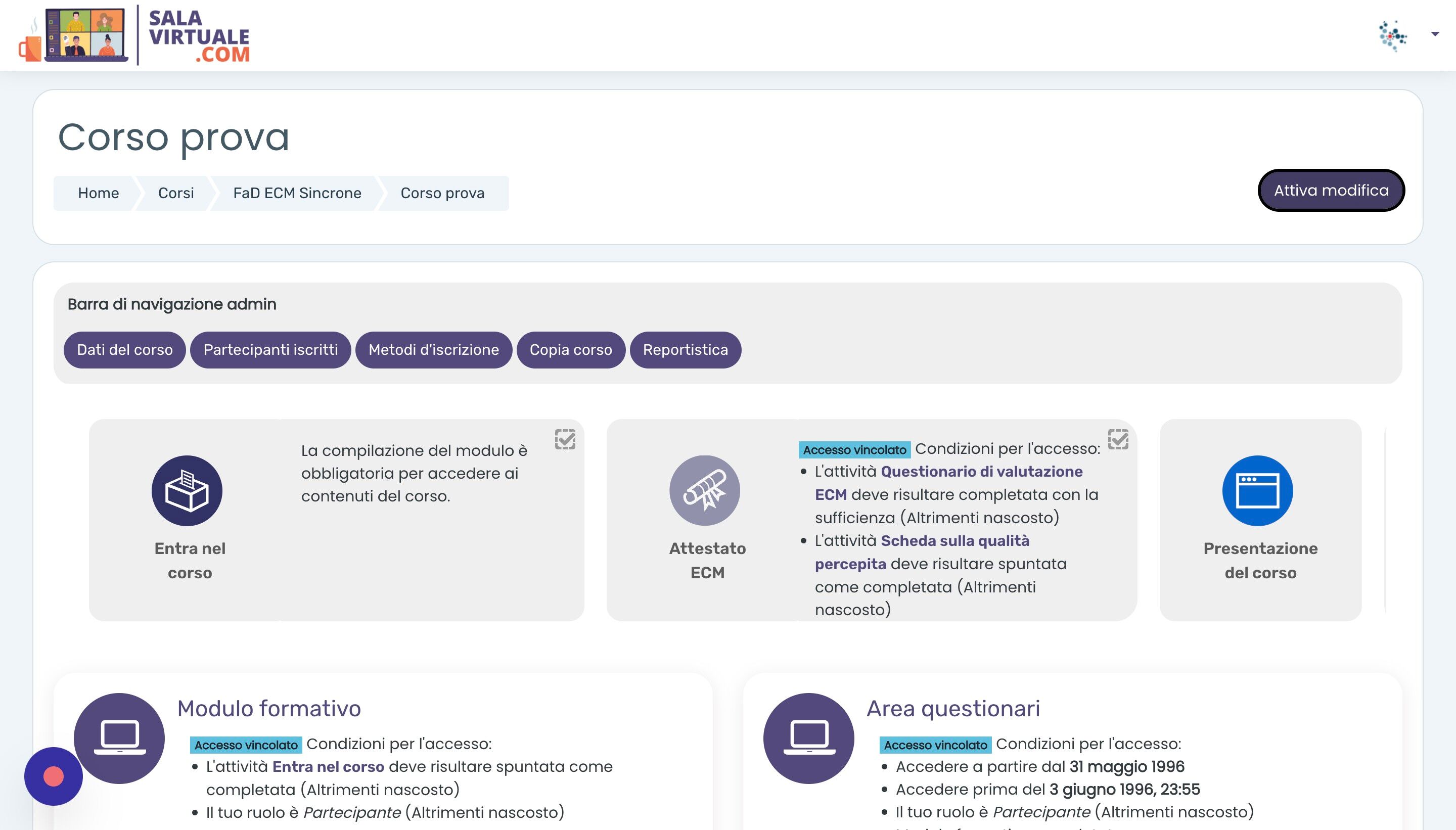Screen dimensions: 1456x830
Task: Click the Corso prova page heading
Action: pos(174,137)
